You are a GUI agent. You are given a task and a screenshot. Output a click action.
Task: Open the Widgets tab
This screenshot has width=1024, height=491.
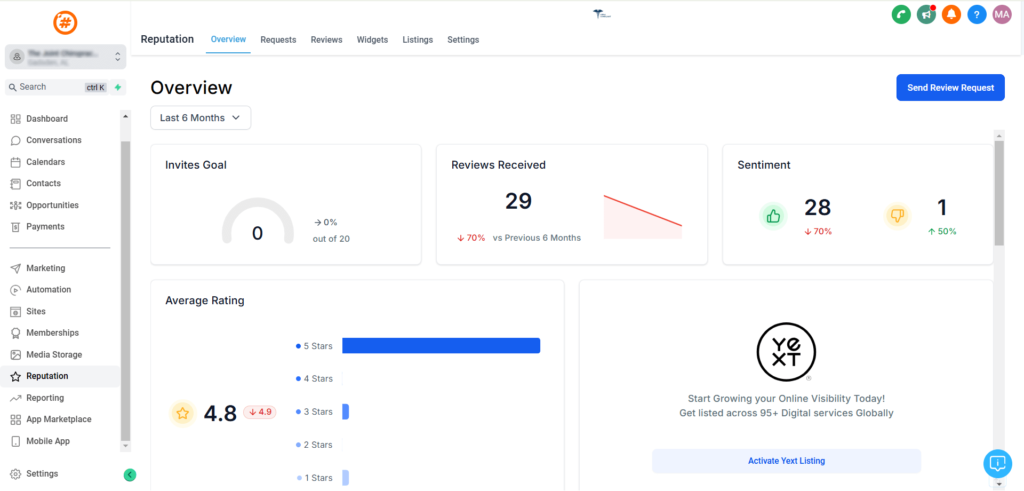[372, 40]
